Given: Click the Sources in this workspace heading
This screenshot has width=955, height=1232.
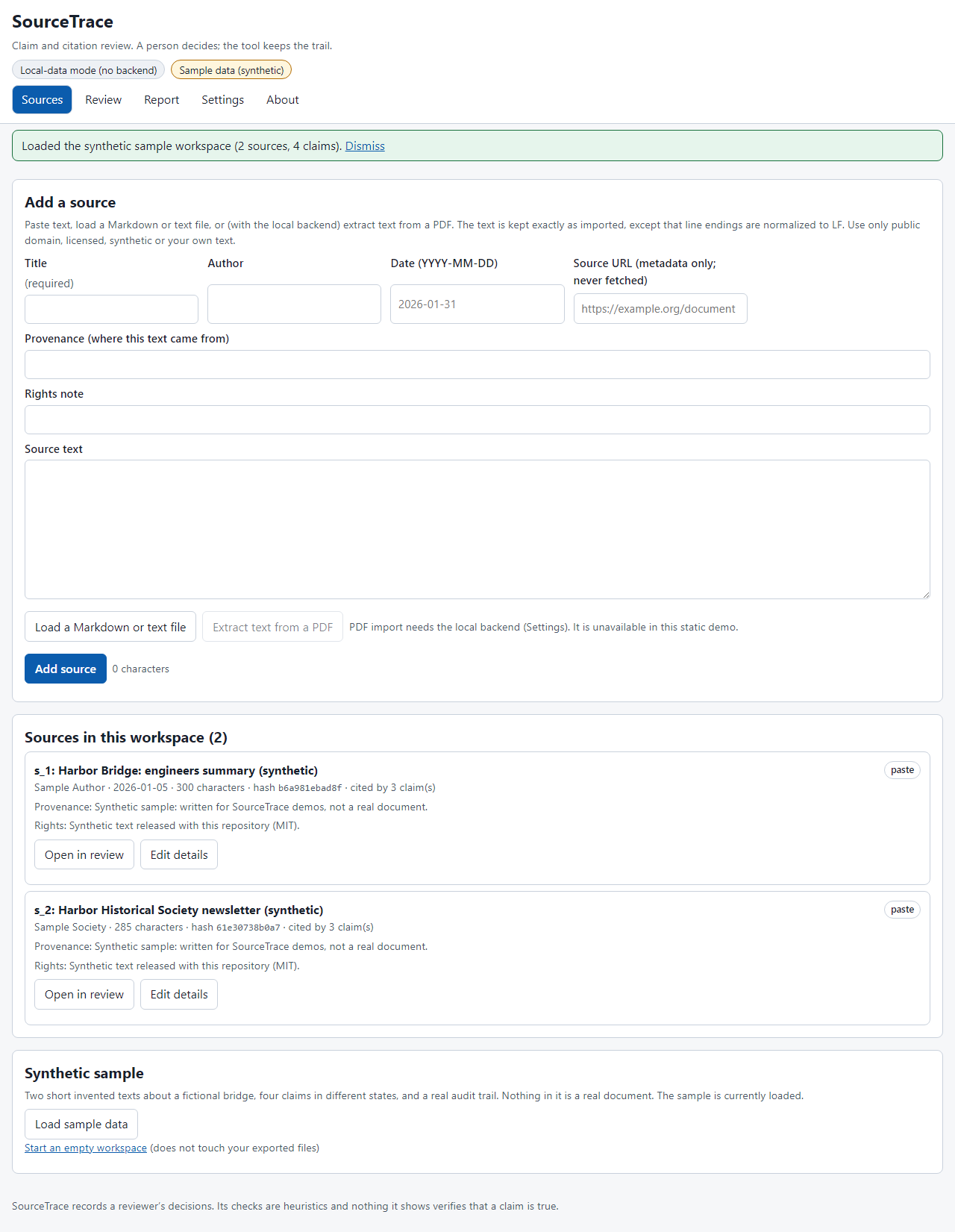Looking at the screenshot, I should coord(126,737).
